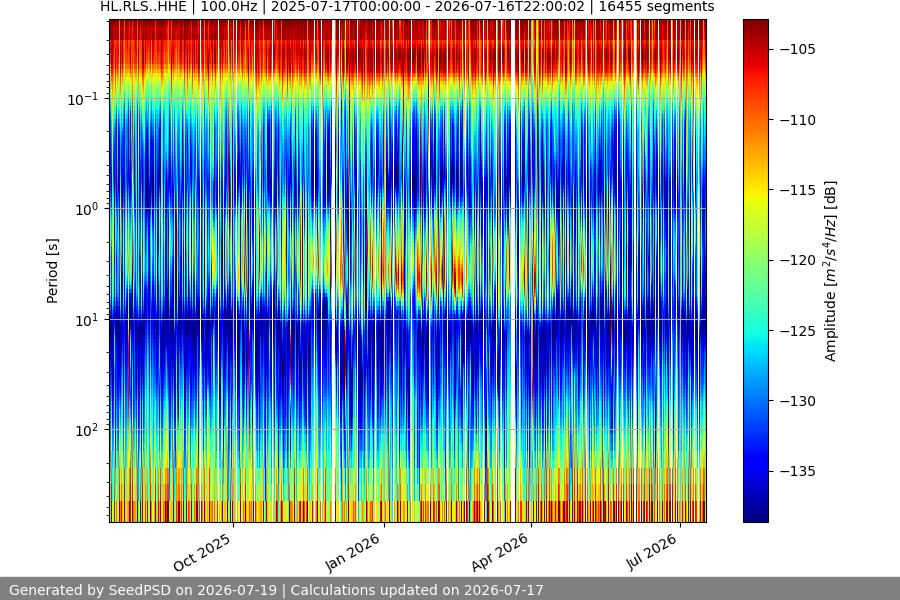The height and width of the screenshot is (600, 900).
Task: Click the 10^0 period tick label
Action: [86, 209]
